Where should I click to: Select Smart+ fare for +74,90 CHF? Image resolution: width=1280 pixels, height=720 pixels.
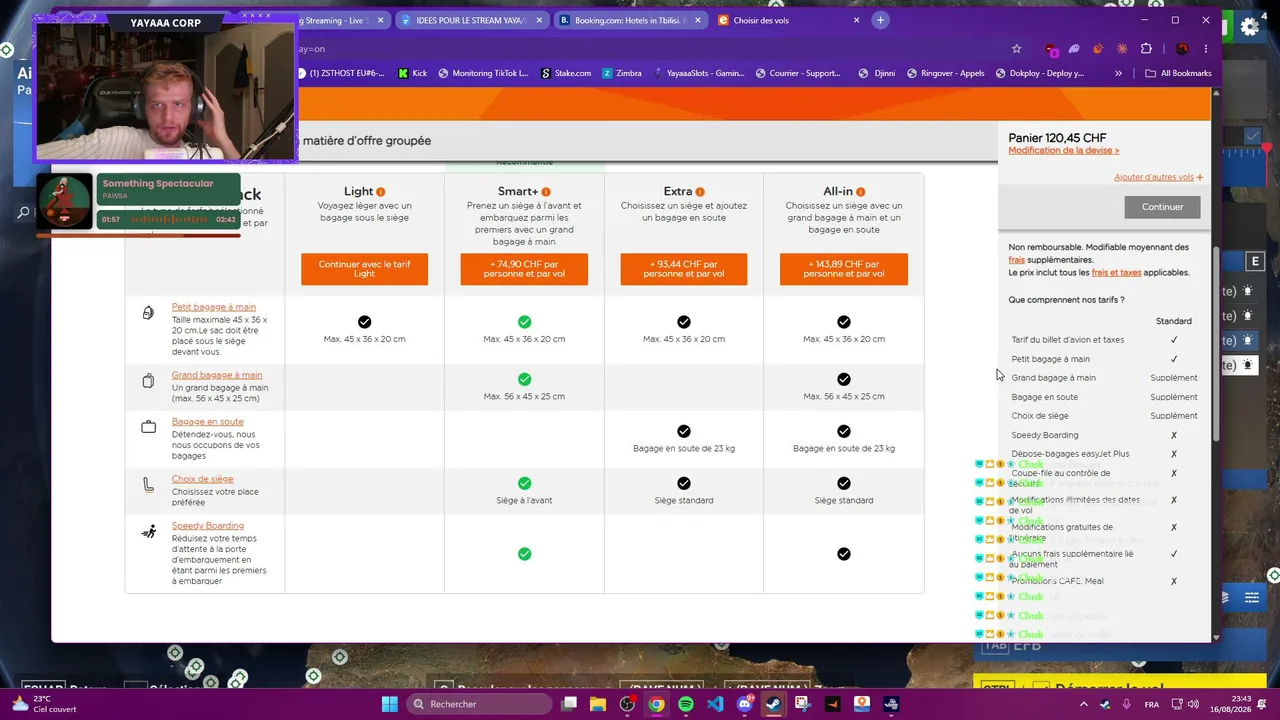click(x=524, y=269)
